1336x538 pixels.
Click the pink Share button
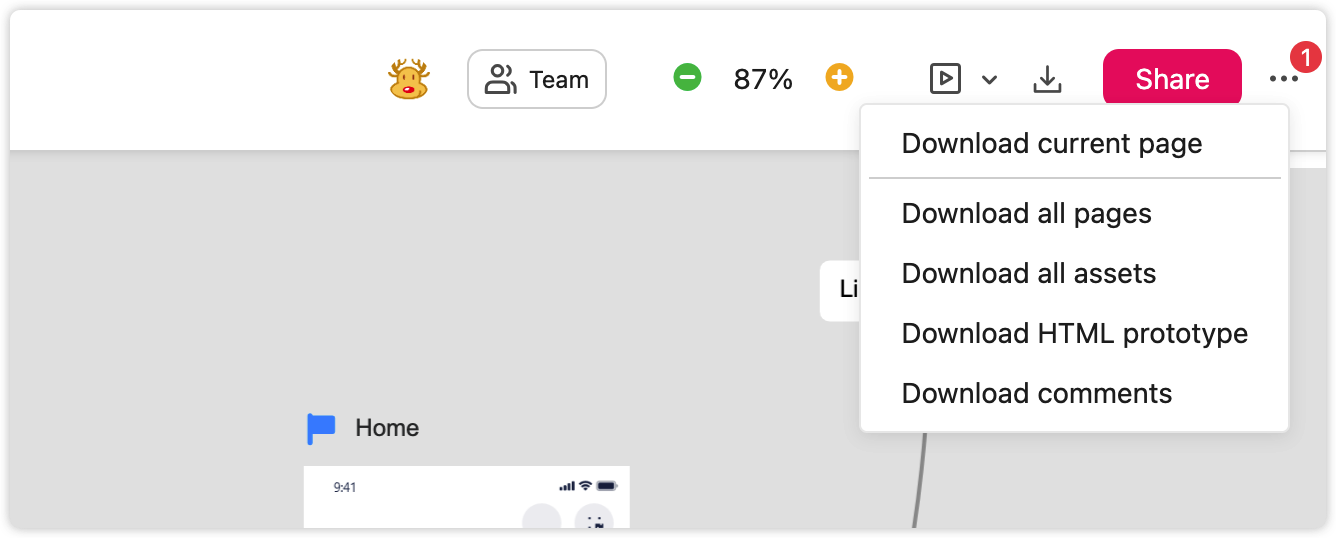(1172, 79)
